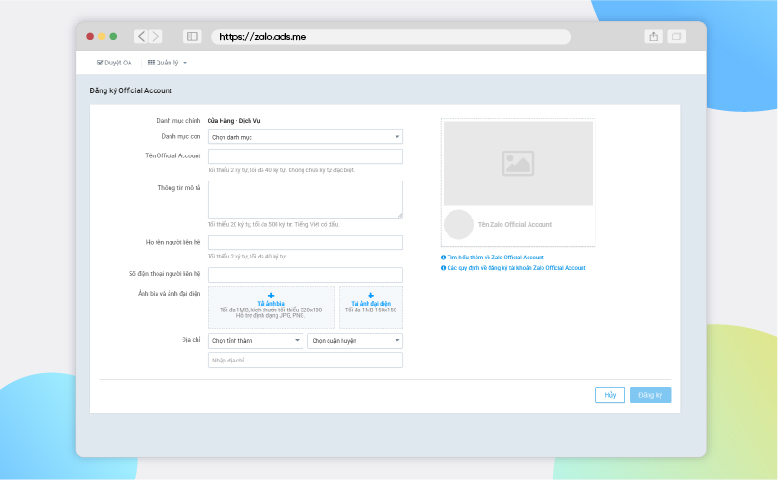Image resolution: width=778 pixels, height=480 pixels.
Task: Click the info icon beside Tìm hiểu thêm
Action: pos(444,257)
